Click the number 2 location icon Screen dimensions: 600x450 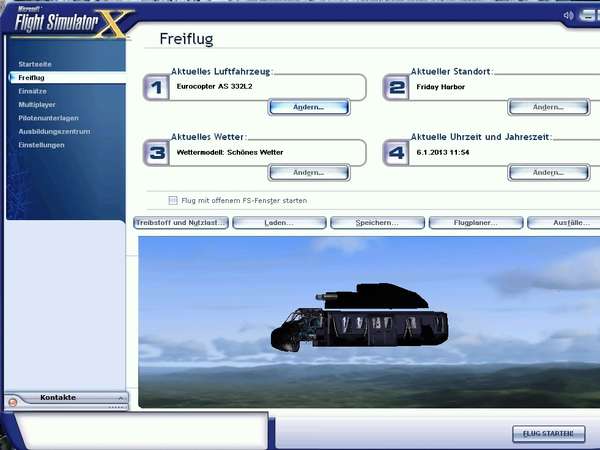(x=396, y=88)
